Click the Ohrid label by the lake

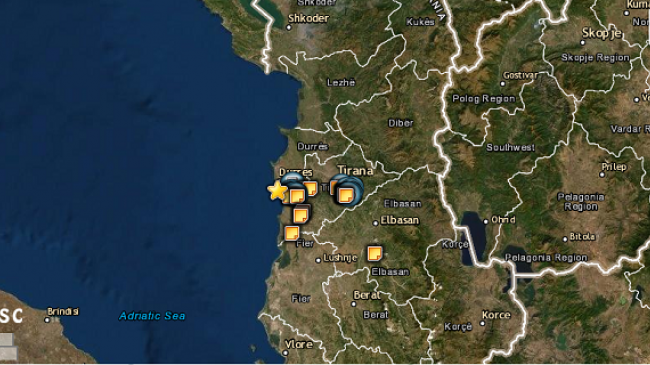(503, 220)
